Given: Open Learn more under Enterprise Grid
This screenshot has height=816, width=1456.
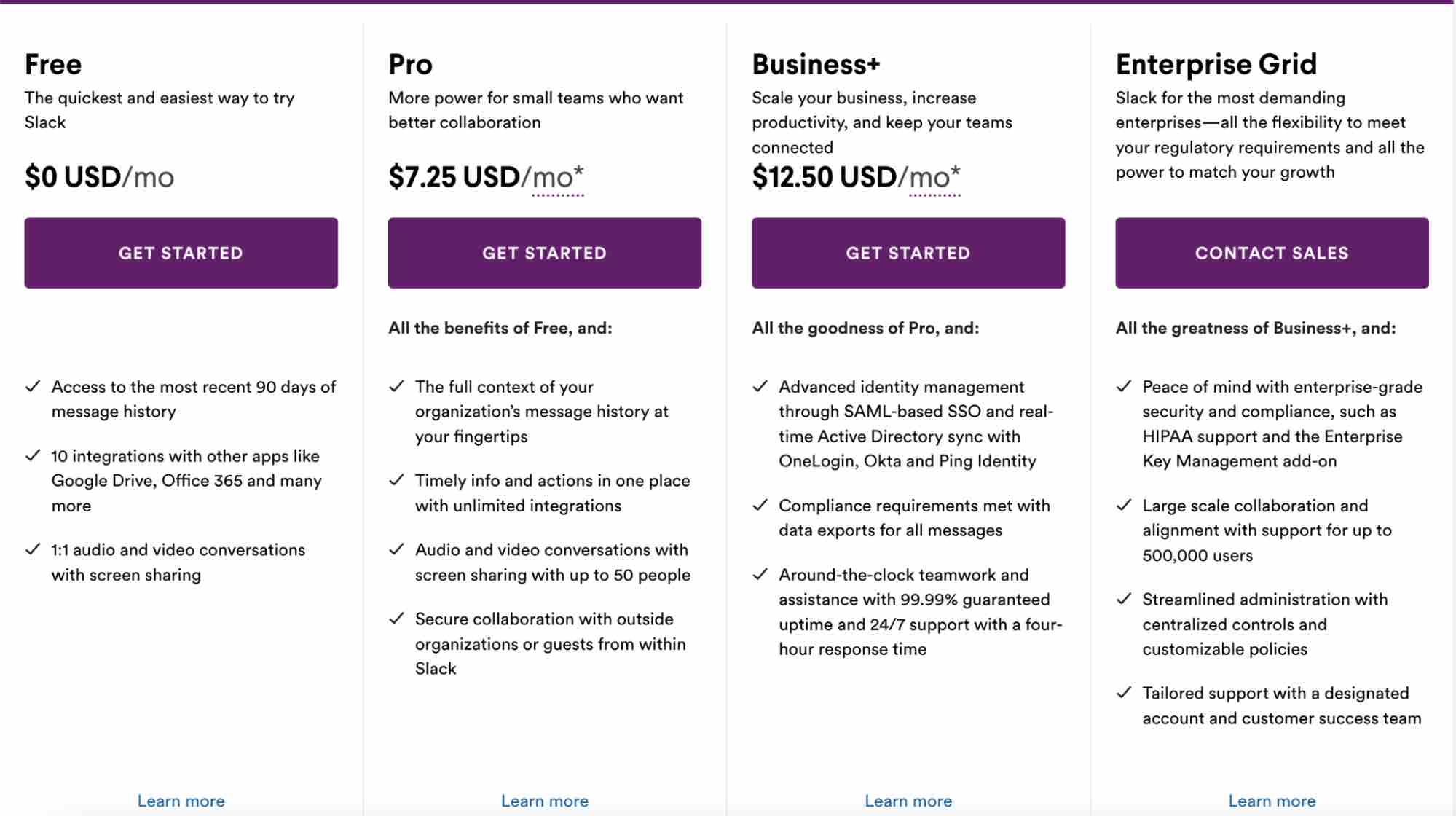Looking at the screenshot, I should (1271, 800).
